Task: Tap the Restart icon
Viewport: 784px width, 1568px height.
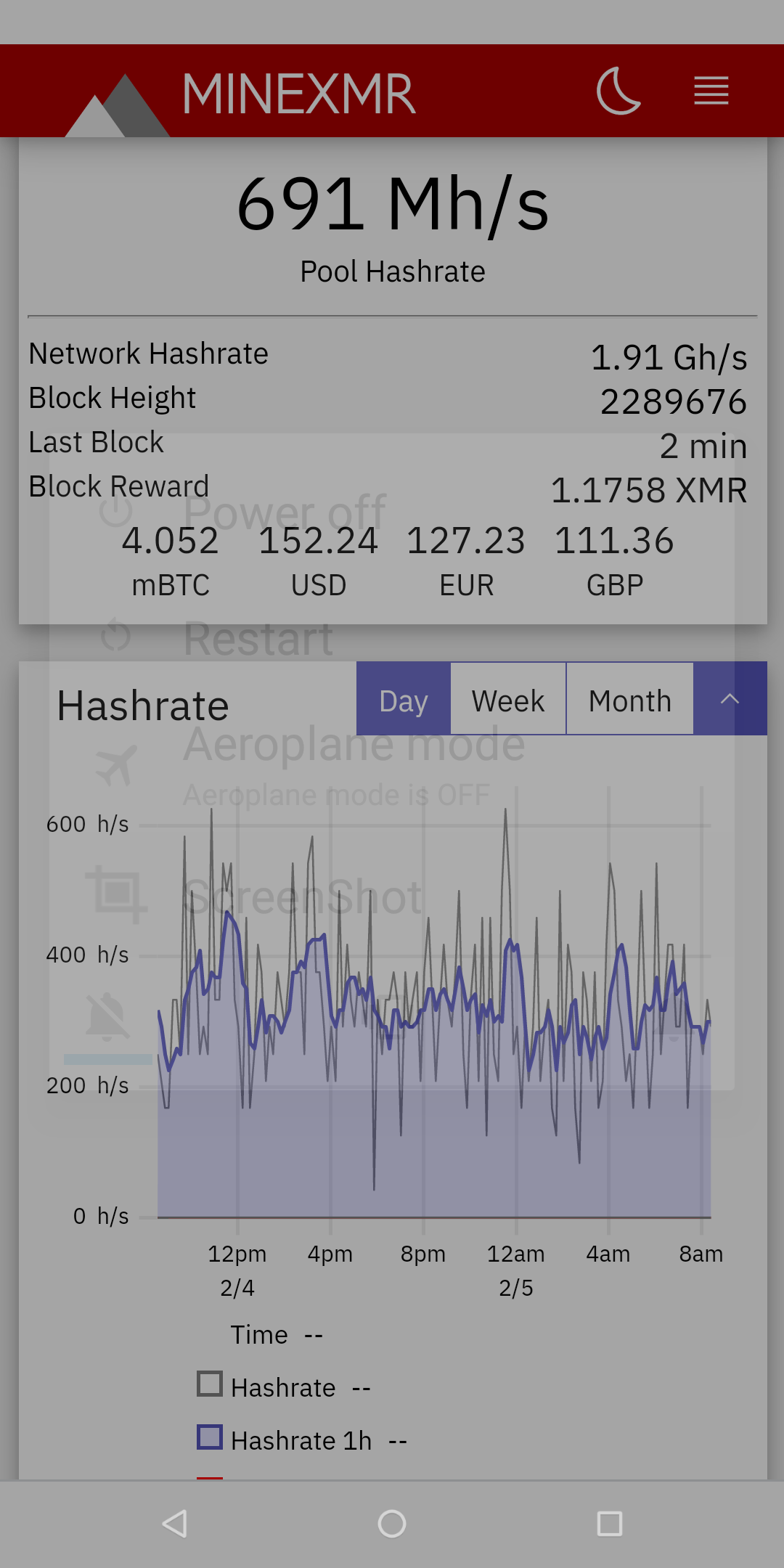Action: [116, 636]
